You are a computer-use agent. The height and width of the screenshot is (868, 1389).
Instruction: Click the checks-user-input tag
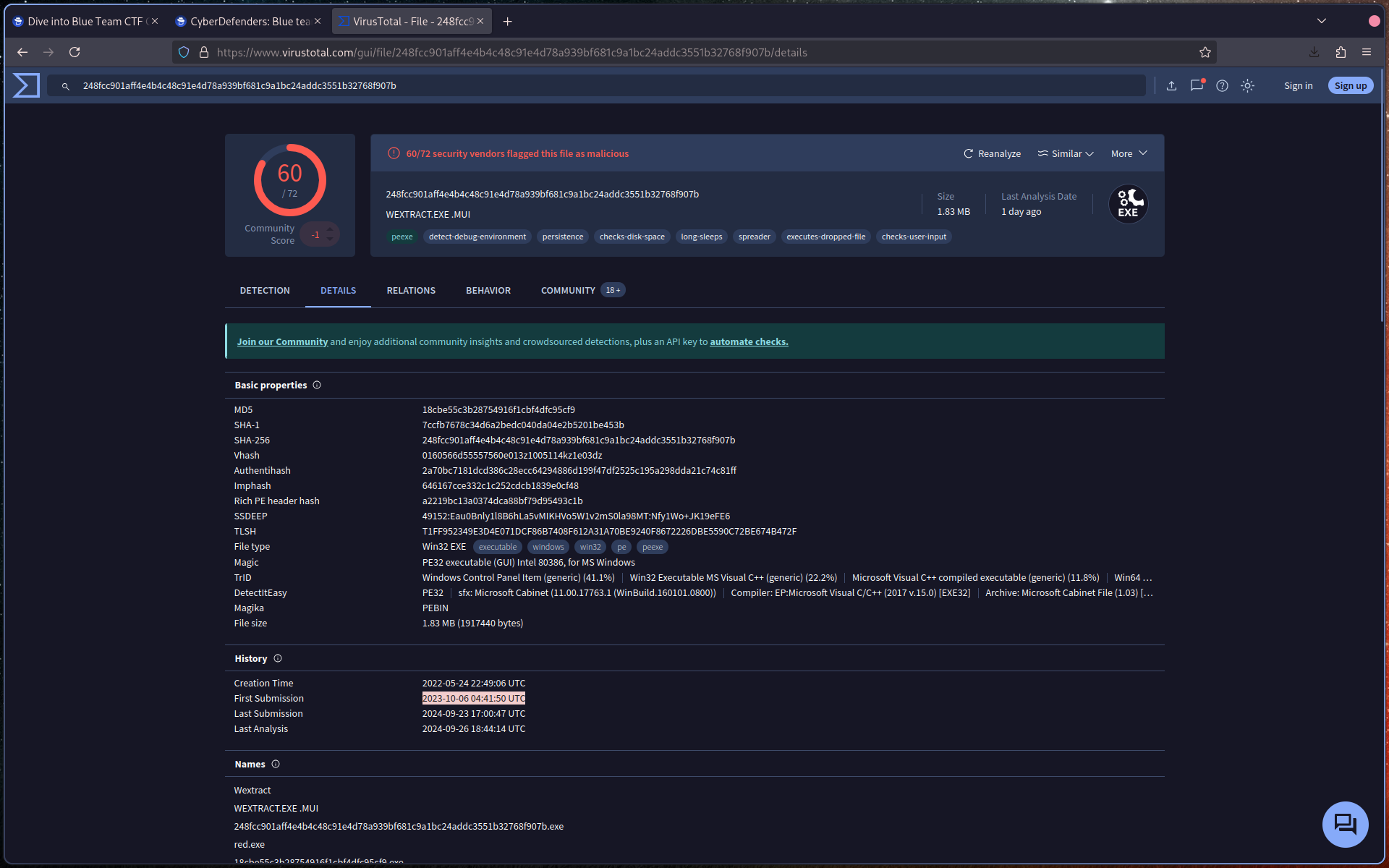click(x=914, y=237)
